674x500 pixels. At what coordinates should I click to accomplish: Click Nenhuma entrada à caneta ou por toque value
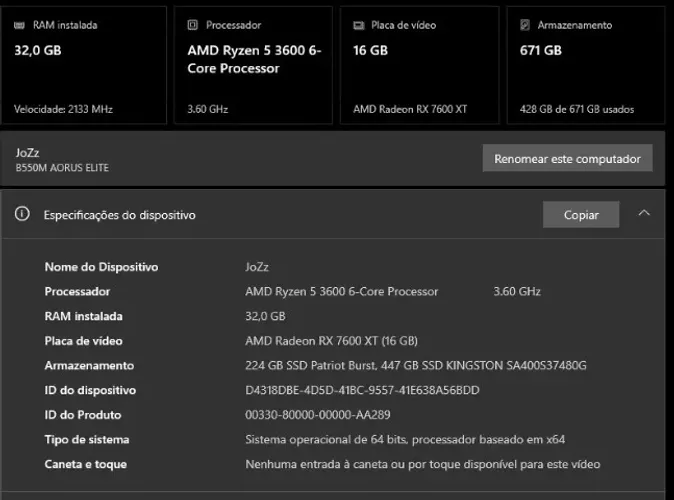click(423, 464)
